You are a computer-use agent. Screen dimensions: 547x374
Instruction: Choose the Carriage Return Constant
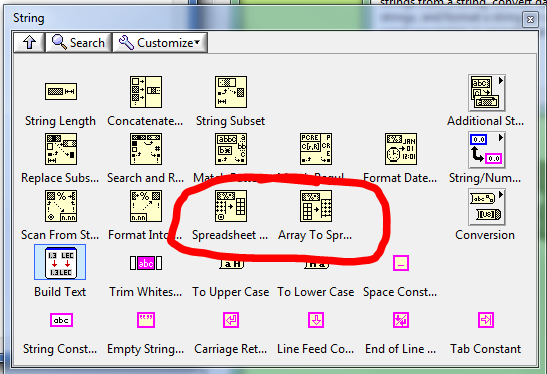coord(231,320)
